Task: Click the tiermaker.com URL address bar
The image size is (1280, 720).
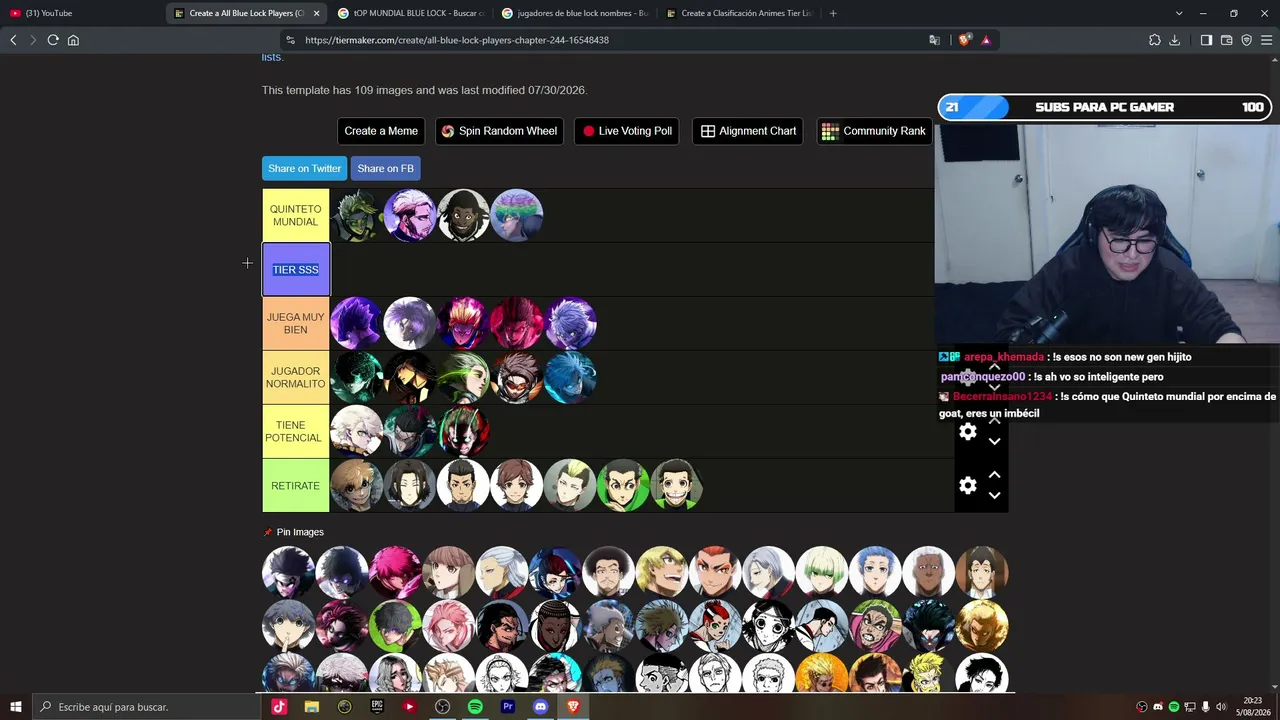Action: [456, 40]
